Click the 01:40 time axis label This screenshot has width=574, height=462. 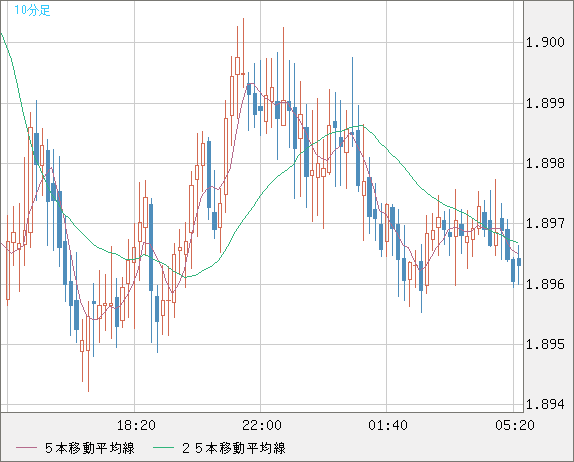388,425
